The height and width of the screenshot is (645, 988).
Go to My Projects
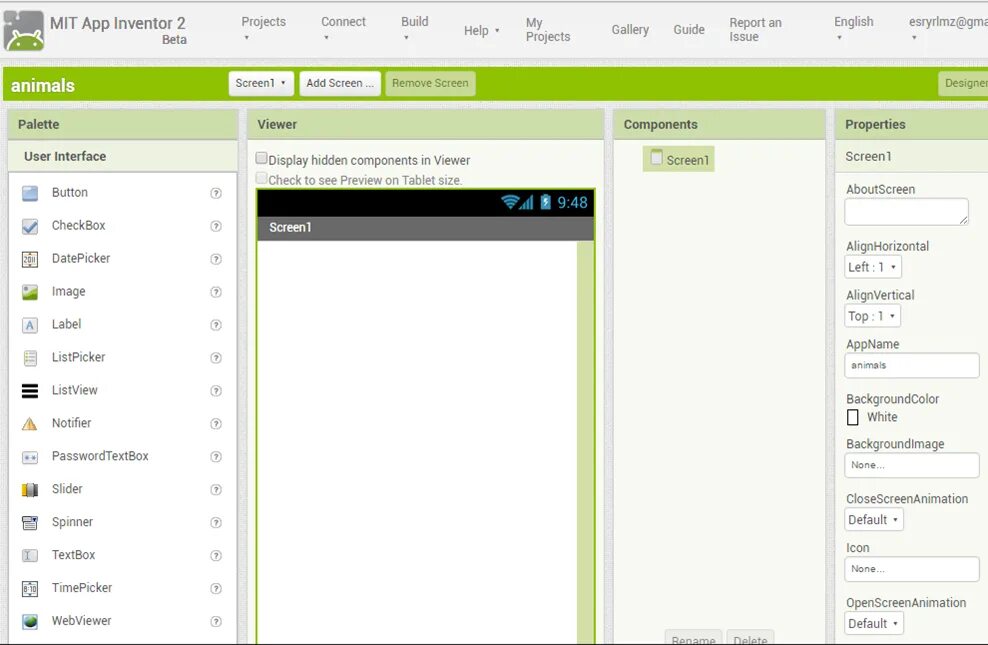tap(548, 30)
